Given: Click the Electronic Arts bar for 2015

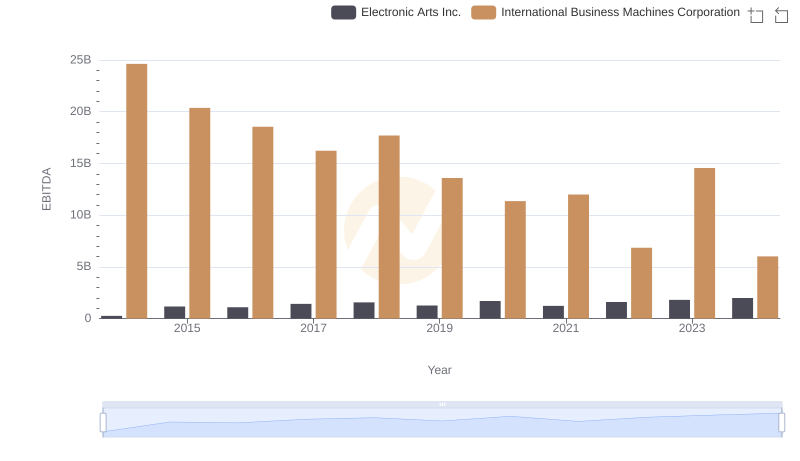Looking at the screenshot, I should (x=174, y=313).
